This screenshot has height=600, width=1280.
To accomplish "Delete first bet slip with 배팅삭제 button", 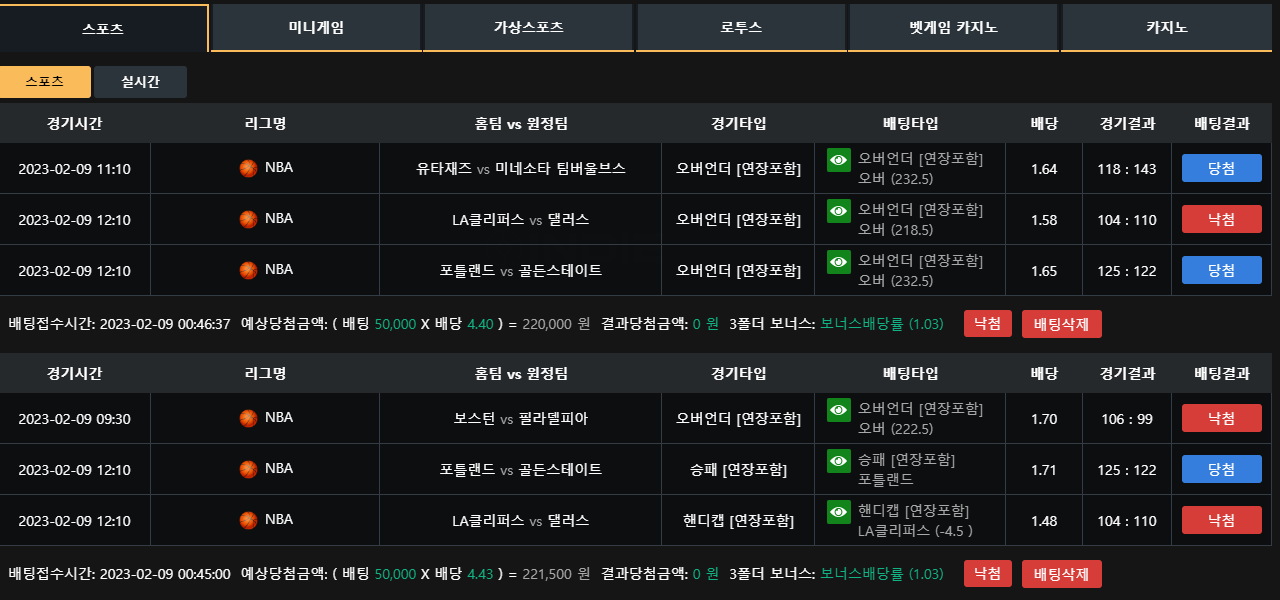I will (1062, 324).
